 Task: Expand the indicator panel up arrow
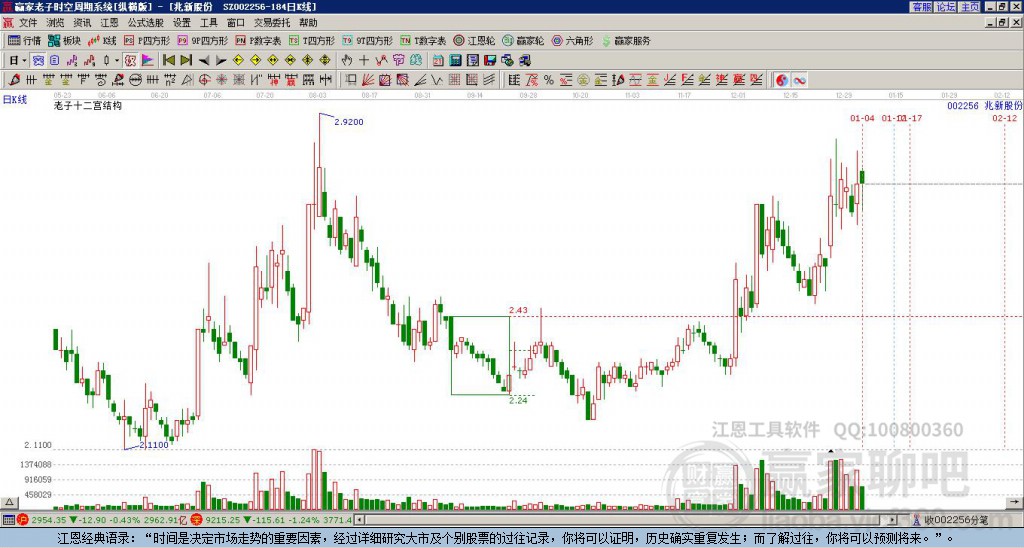(x=8, y=502)
